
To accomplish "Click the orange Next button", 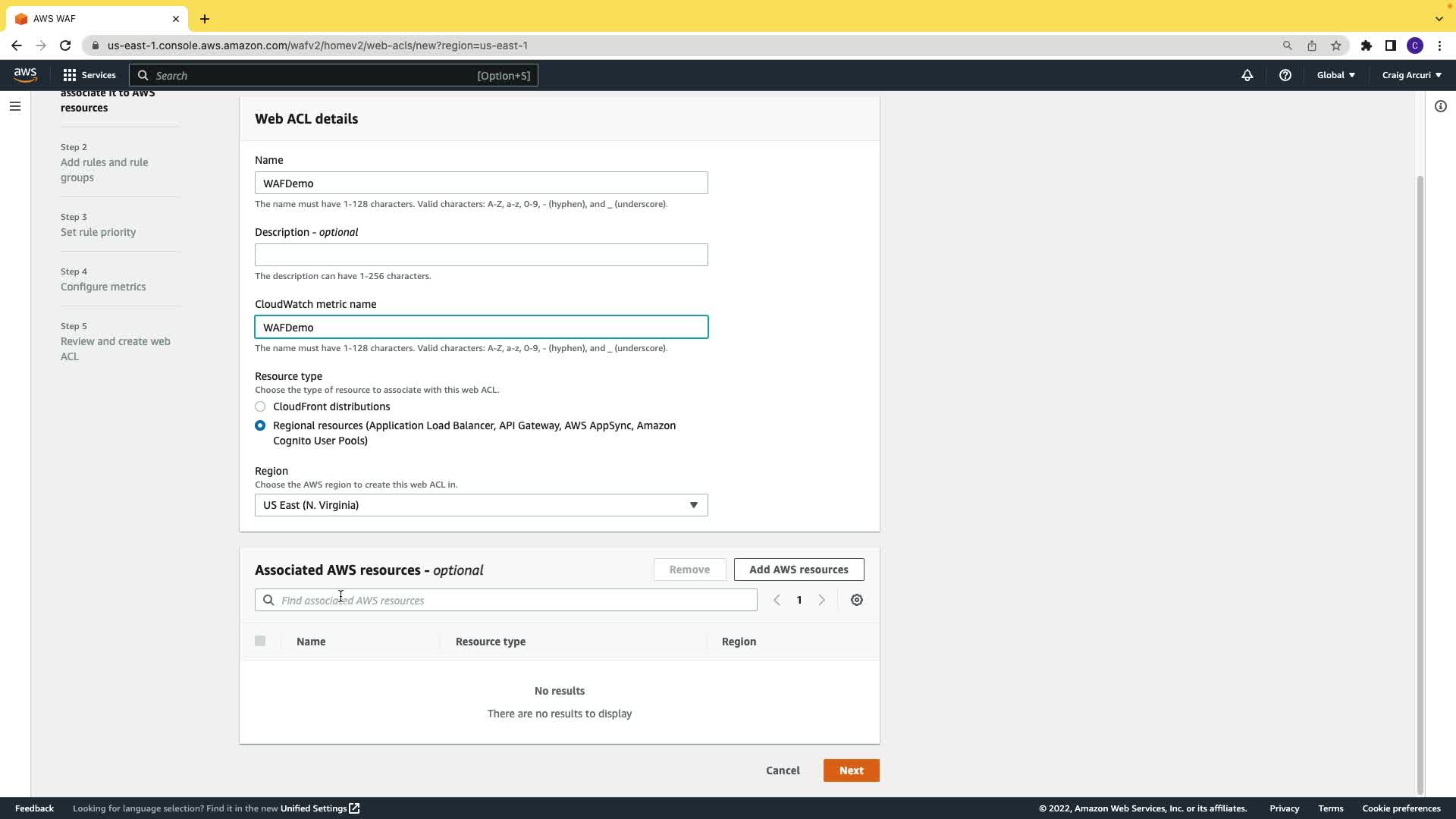I will [851, 770].
